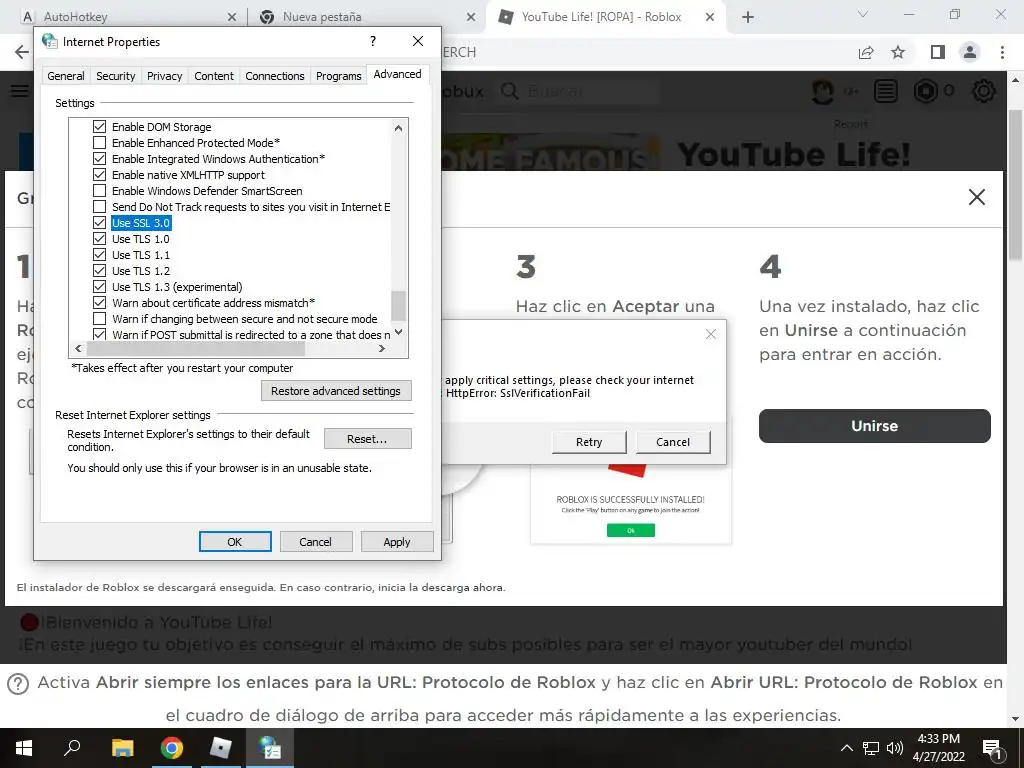Open Google Chrome from the taskbar
The height and width of the screenshot is (768, 1024).
[x=172, y=748]
